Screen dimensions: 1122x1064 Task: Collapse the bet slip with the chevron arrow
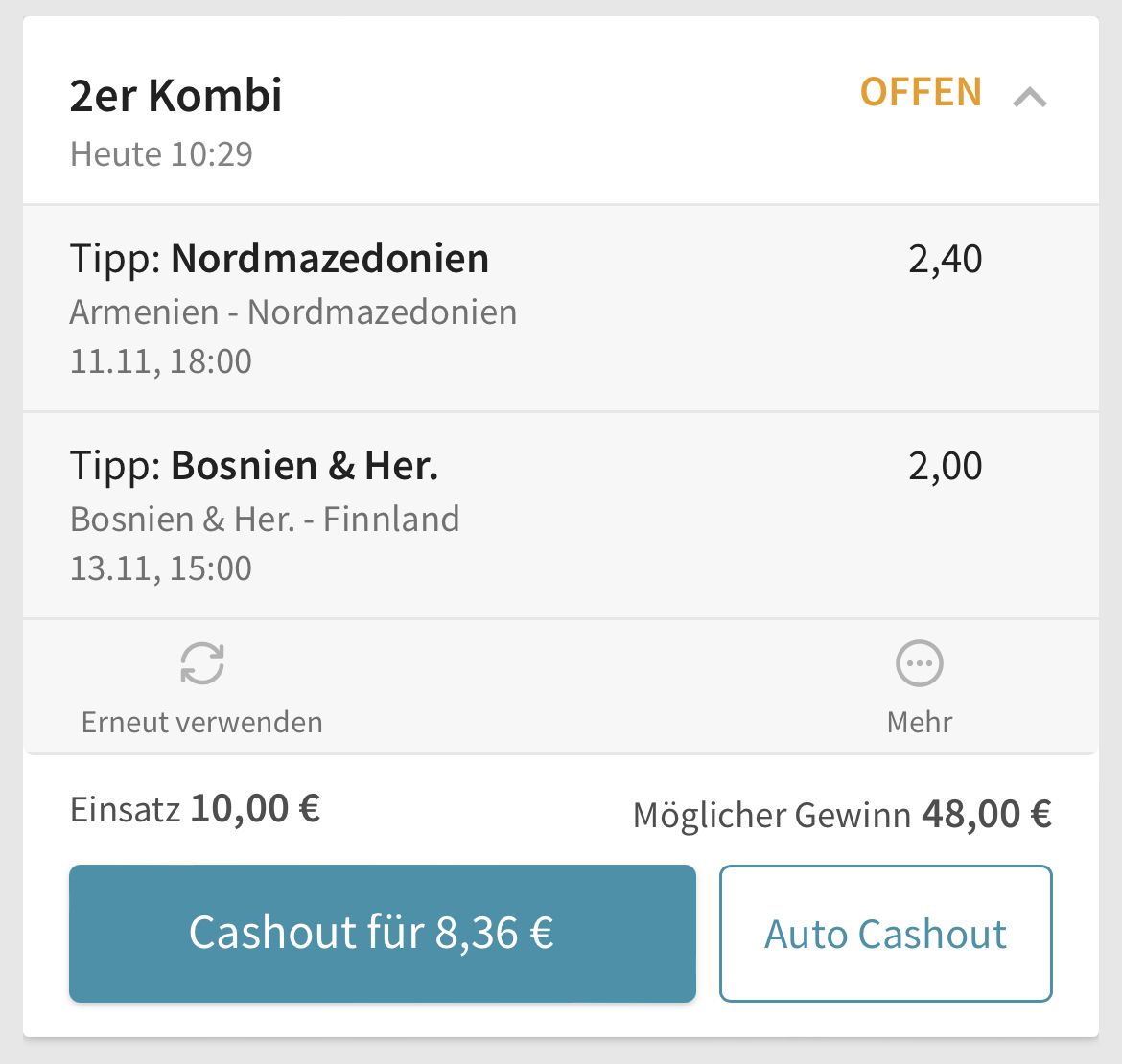[x=1030, y=97]
